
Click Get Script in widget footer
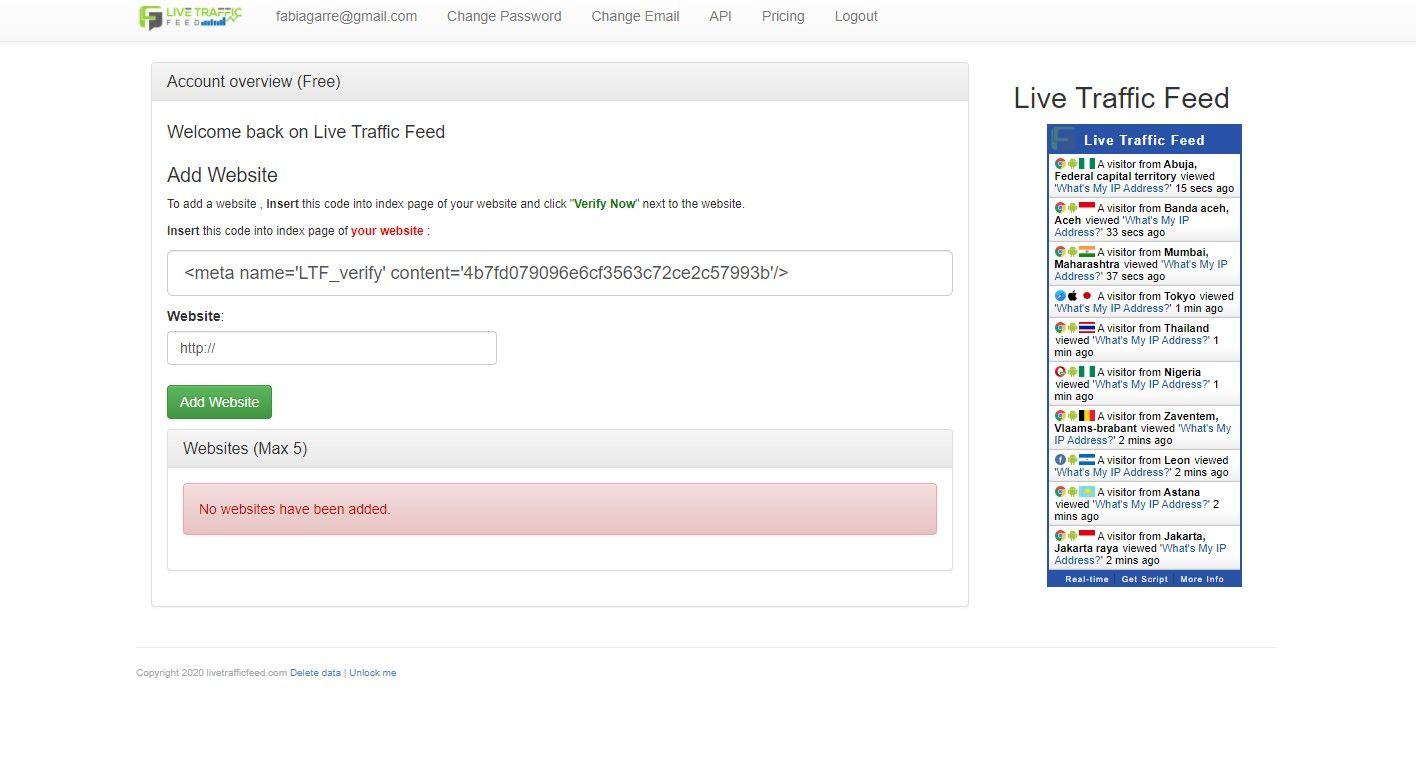1145,579
